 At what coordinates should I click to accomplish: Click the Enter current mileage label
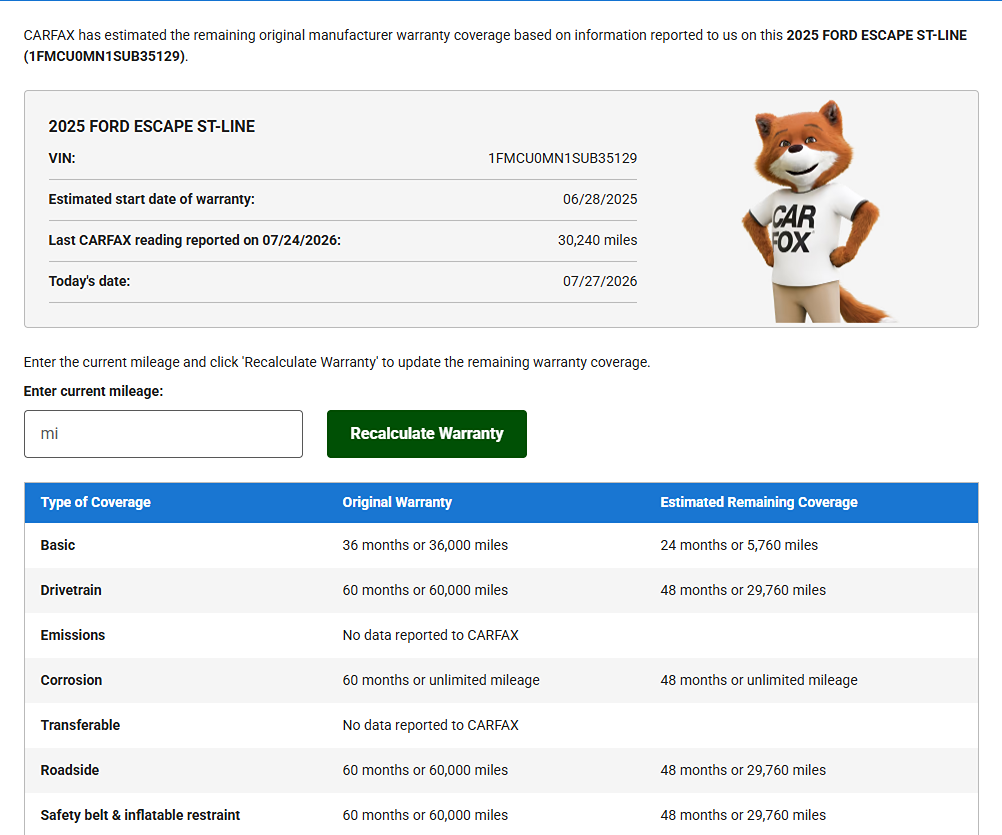(x=93, y=391)
